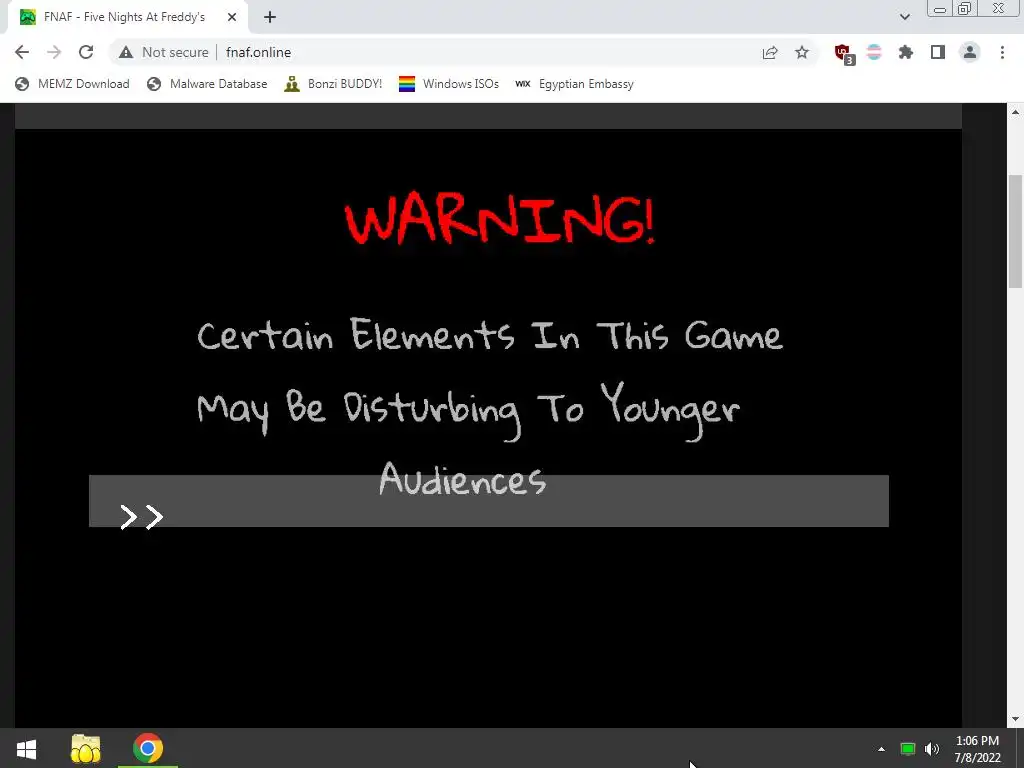Image resolution: width=1024 pixels, height=768 pixels.
Task: Open the Extensions puzzle piece menu
Action: tap(905, 52)
